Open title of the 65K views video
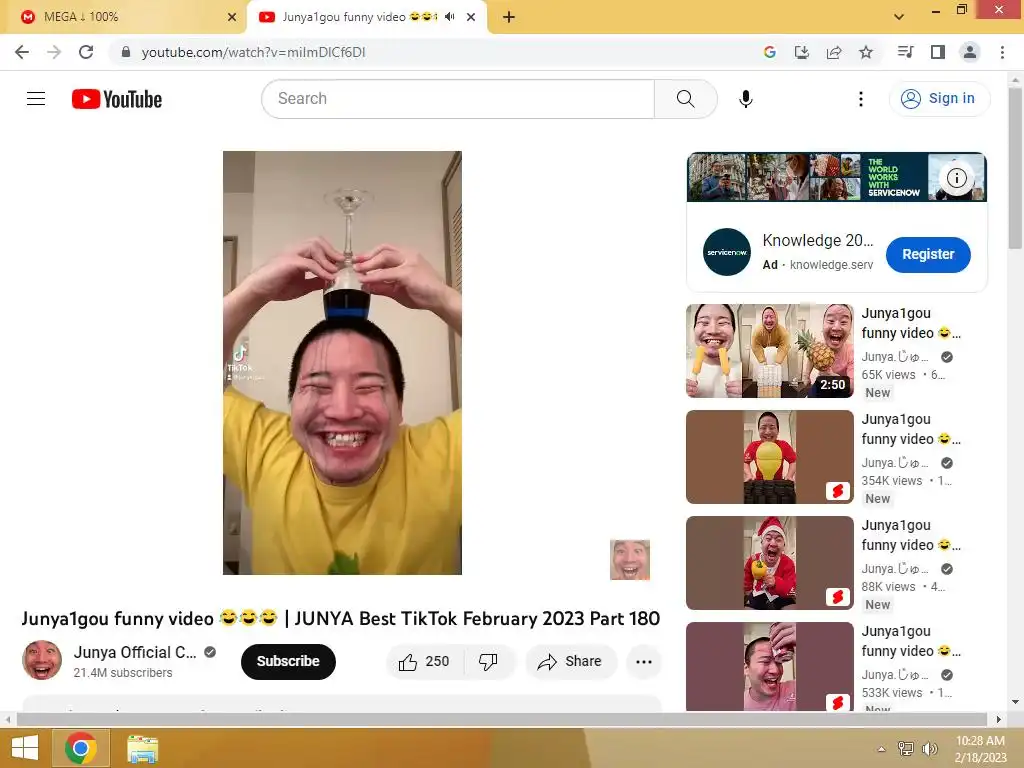The width and height of the screenshot is (1024, 768). click(911, 323)
